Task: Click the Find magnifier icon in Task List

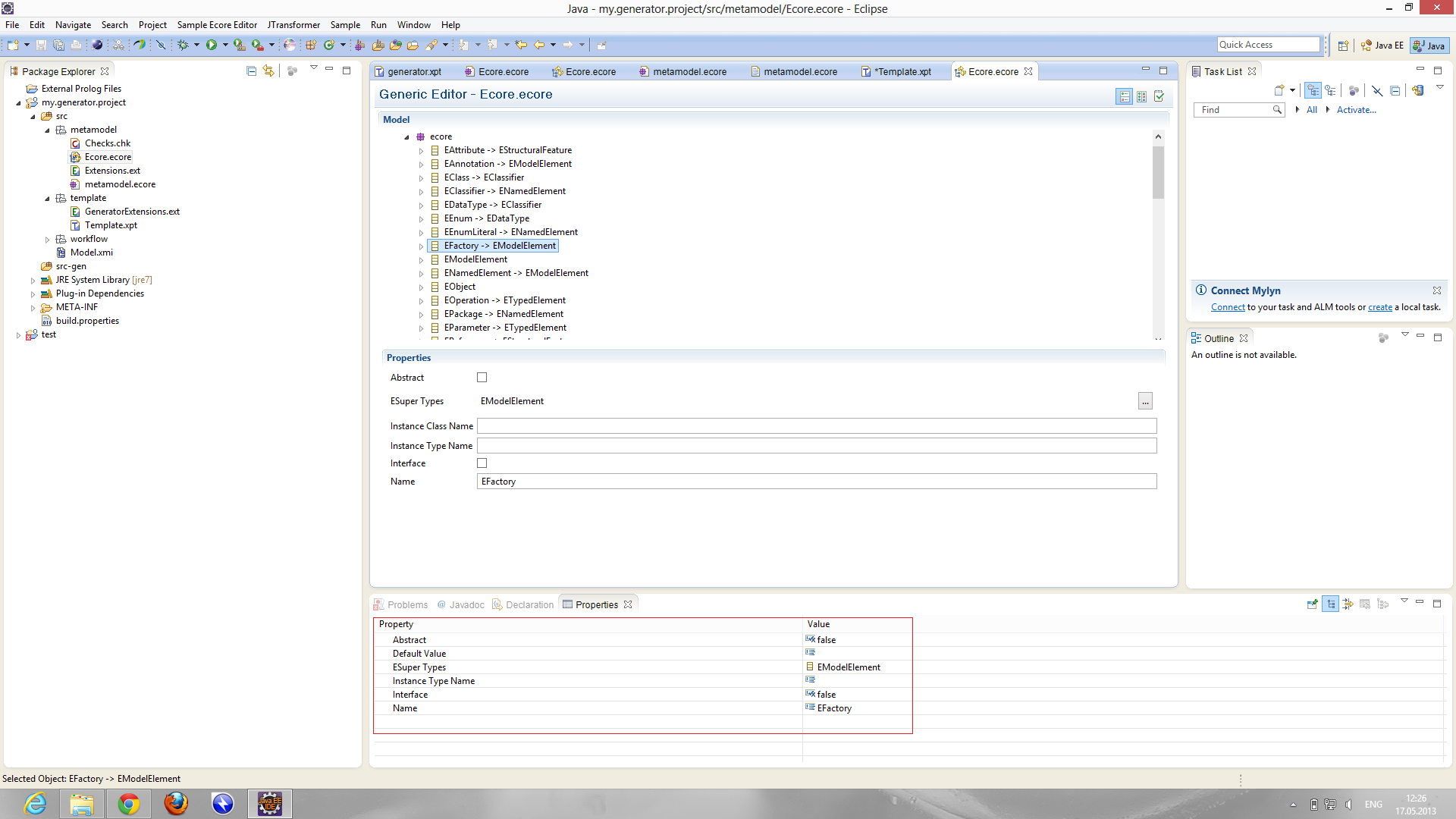Action: tap(1277, 110)
